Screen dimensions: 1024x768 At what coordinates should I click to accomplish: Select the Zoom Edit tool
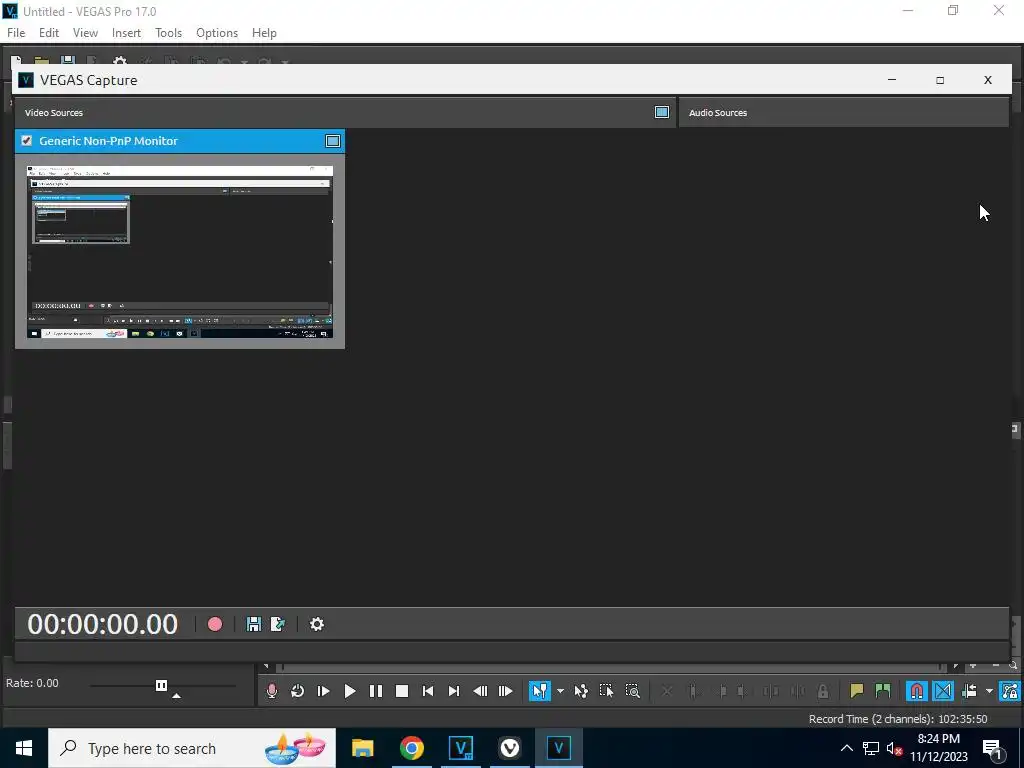coord(632,691)
